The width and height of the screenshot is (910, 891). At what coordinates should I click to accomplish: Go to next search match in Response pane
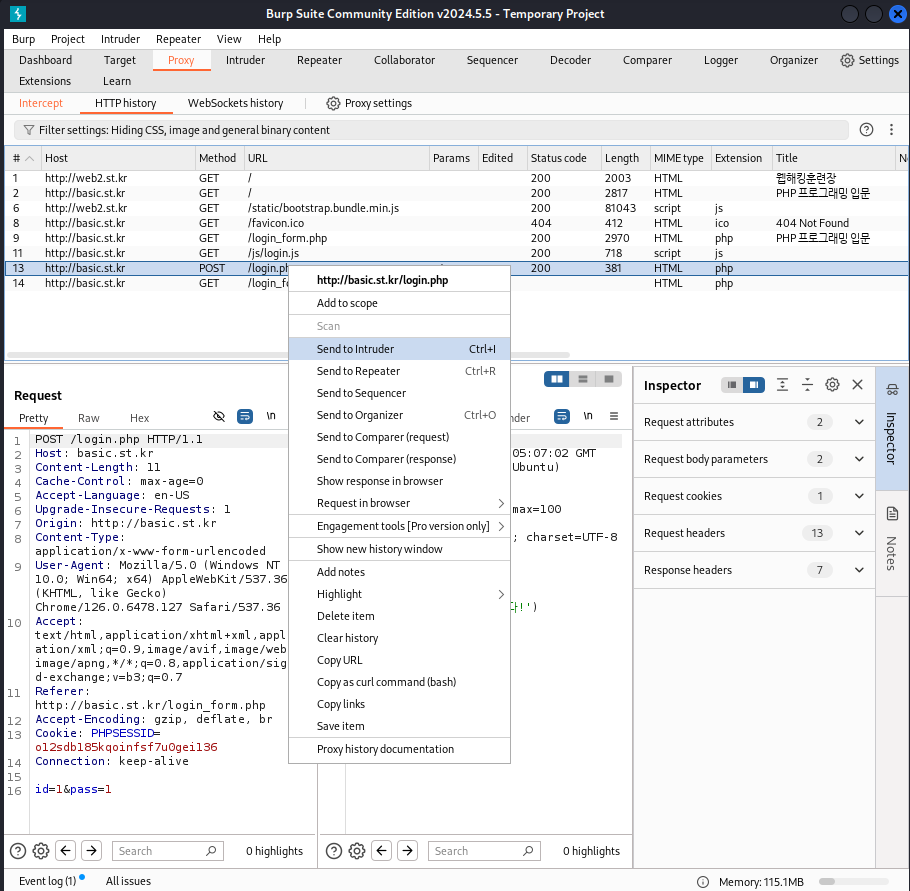point(407,851)
